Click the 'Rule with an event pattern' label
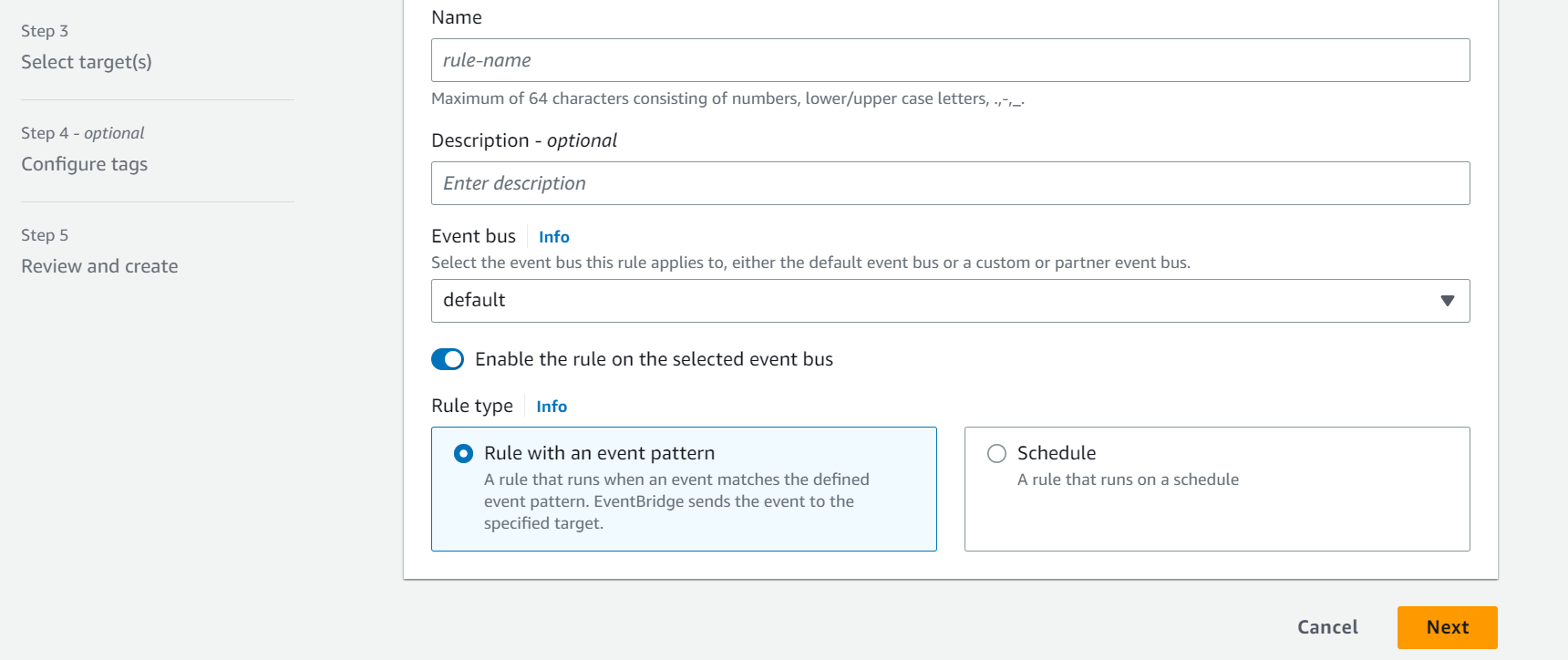 (599, 453)
